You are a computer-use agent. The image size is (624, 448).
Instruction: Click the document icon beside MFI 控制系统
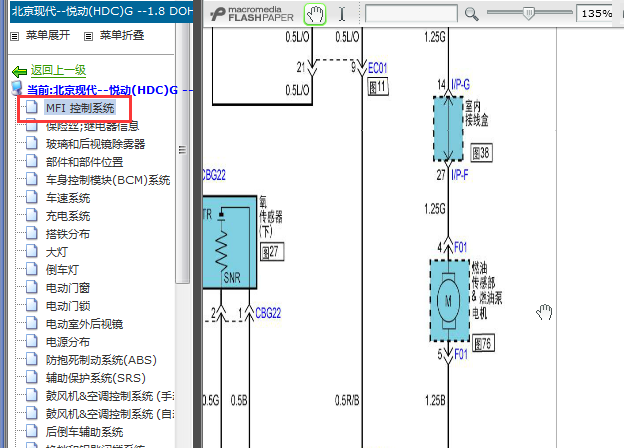point(31,107)
